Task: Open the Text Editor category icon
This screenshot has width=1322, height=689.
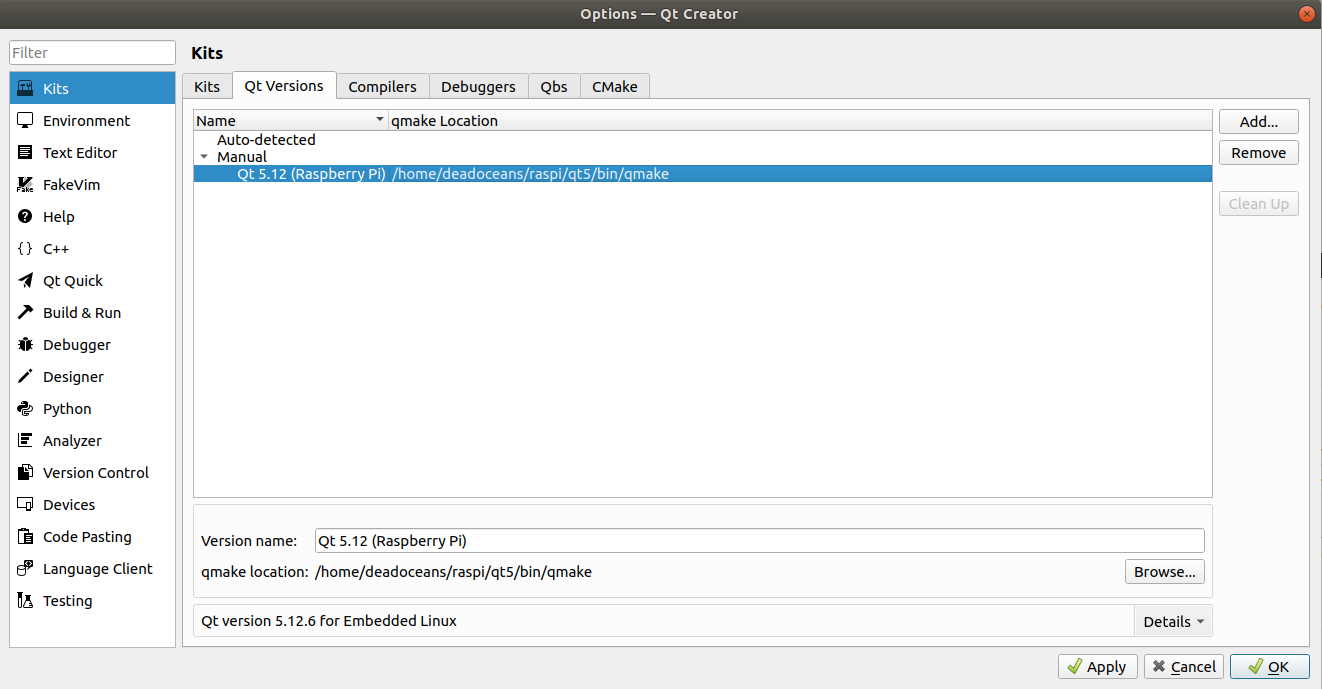Action: pos(25,153)
